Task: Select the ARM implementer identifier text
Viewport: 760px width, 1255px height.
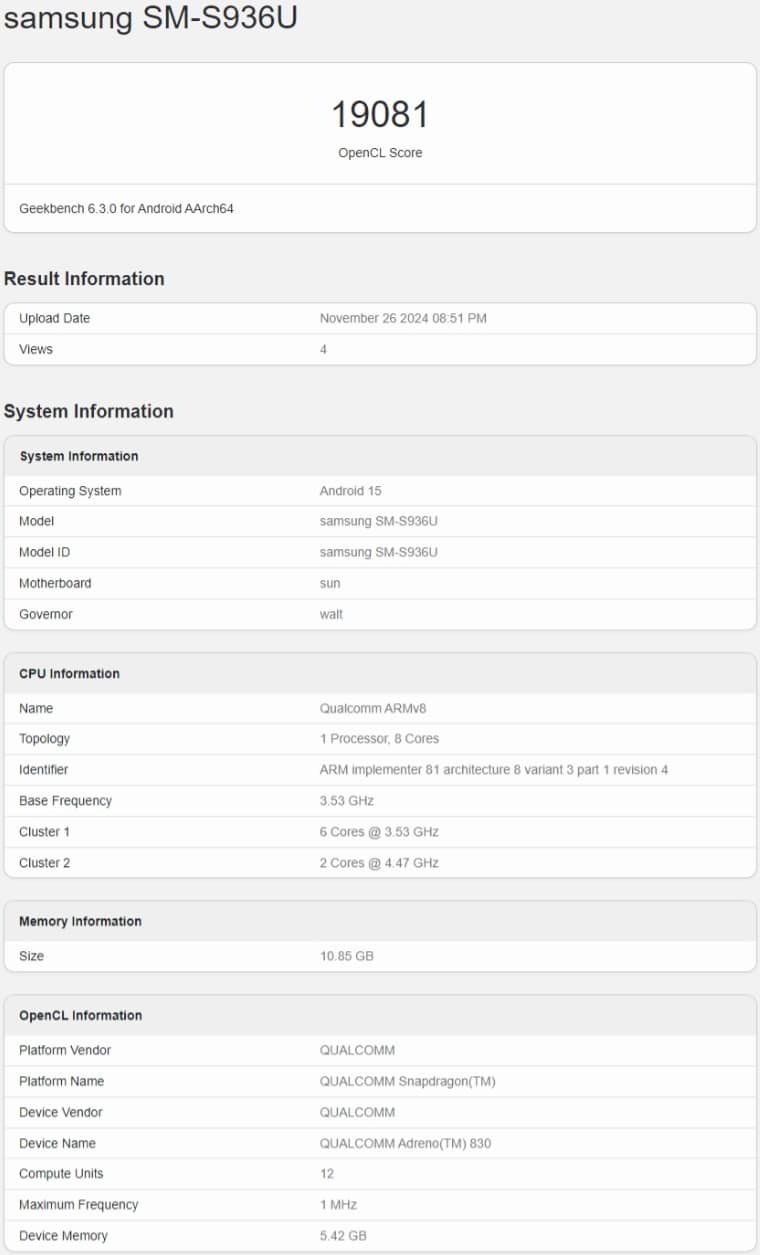Action: [x=494, y=770]
